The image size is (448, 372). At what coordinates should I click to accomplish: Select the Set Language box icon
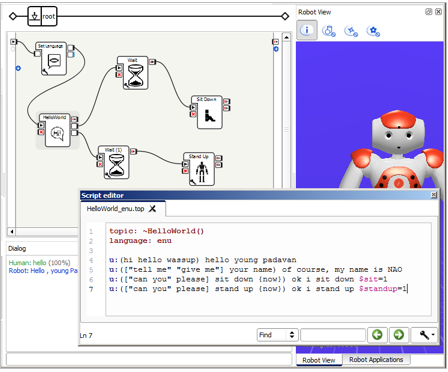point(54,61)
